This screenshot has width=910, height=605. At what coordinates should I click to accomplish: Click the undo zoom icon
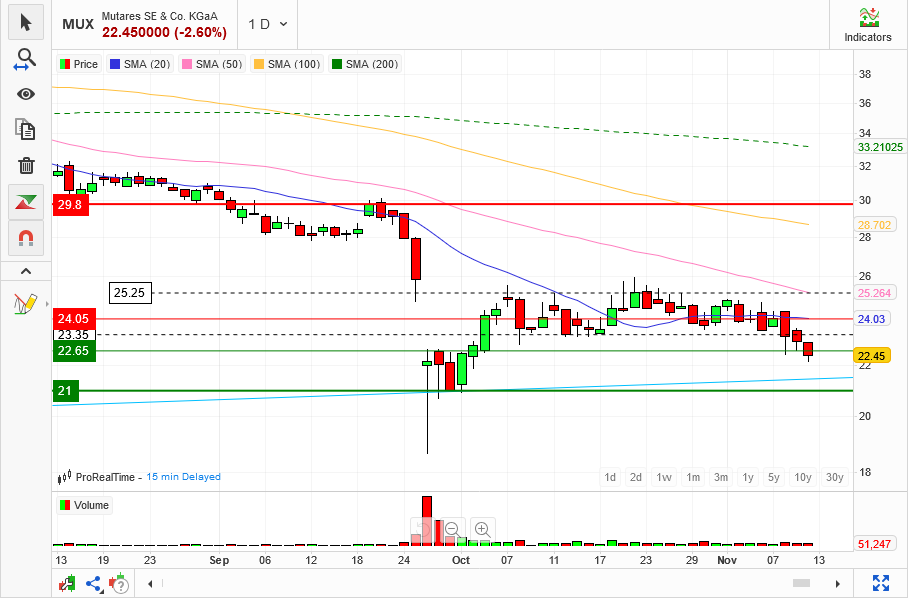click(423, 530)
